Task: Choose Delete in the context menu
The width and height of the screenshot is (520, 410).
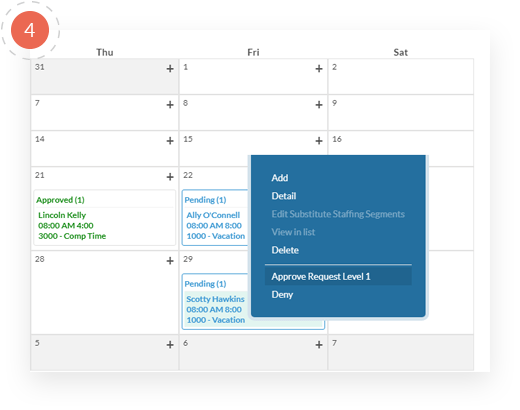Action: [x=285, y=250]
